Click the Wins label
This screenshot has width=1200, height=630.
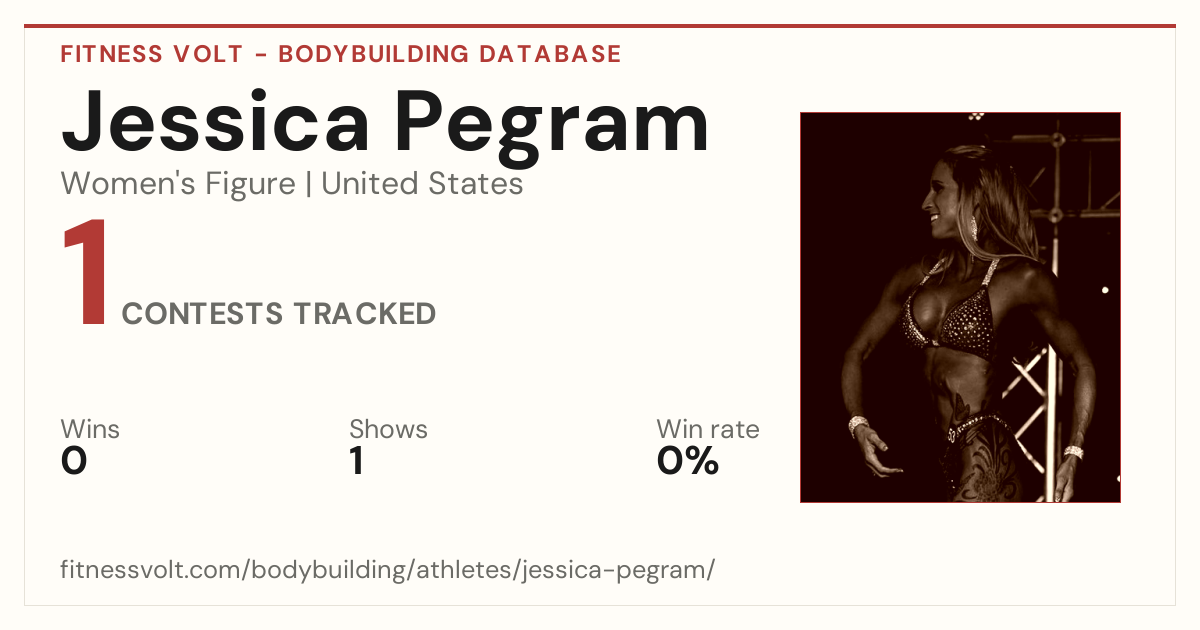(x=90, y=429)
